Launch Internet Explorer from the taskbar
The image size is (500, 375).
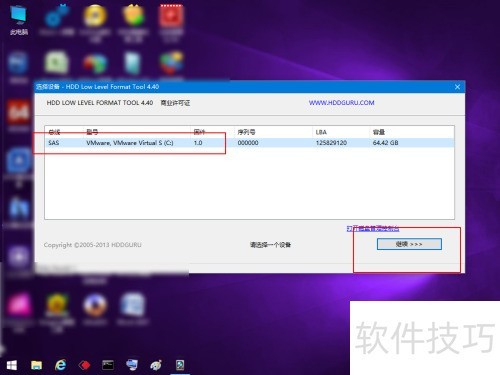pos(60,365)
